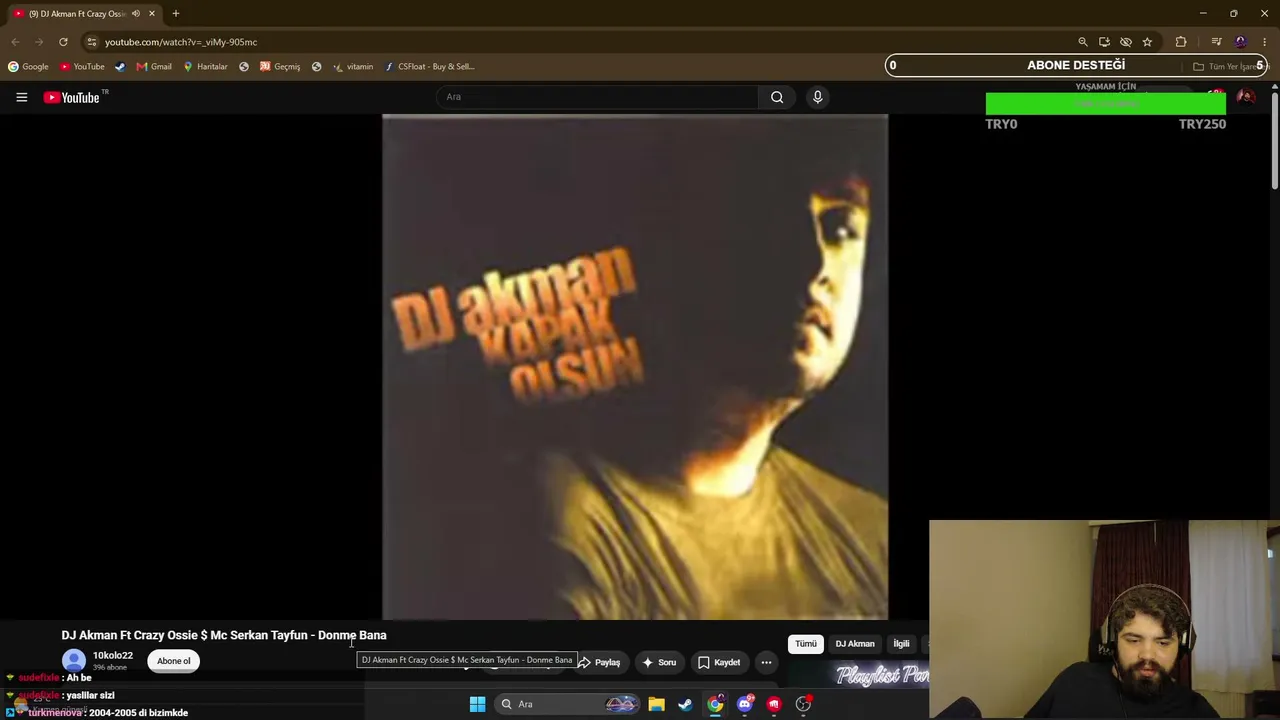Click the video title DJ Akman Ft Crazy Ossie
1280x720 pixels.
[224, 635]
